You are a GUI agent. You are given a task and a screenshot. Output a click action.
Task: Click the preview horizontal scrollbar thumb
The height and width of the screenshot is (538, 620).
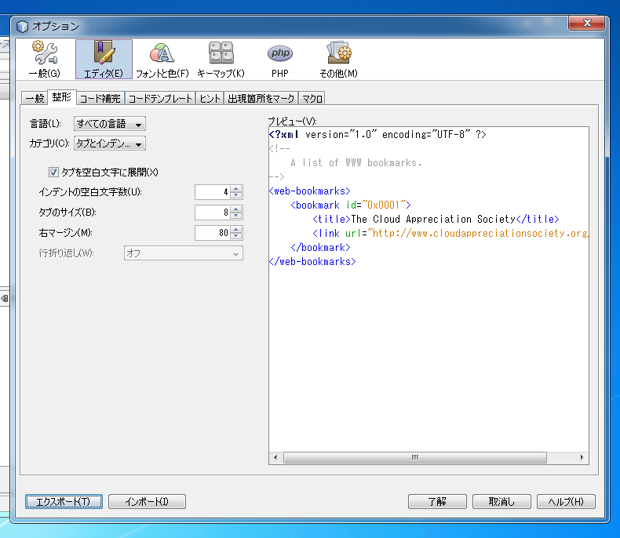[415, 457]
